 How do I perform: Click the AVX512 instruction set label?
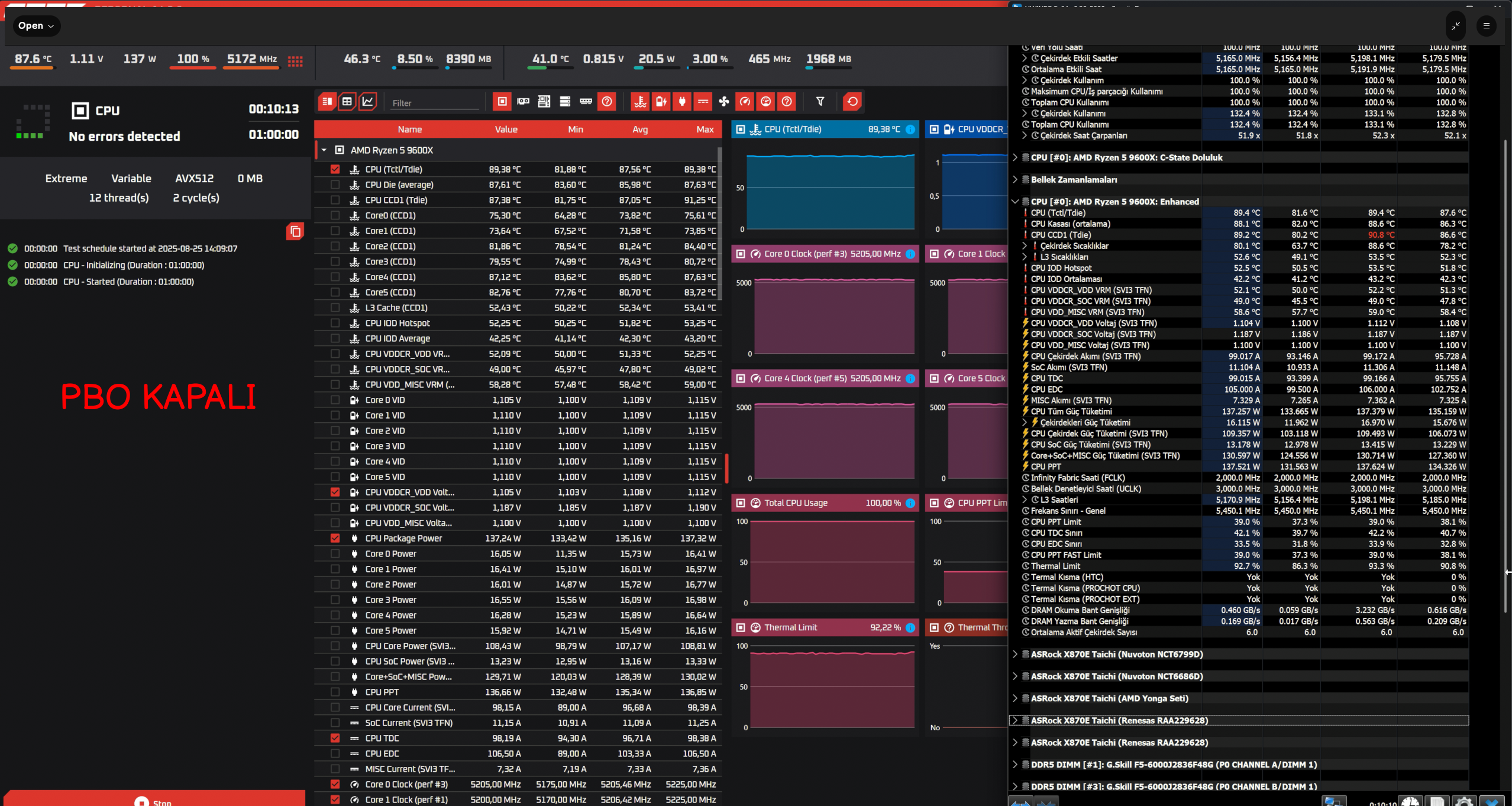click(x=195, y=179)
